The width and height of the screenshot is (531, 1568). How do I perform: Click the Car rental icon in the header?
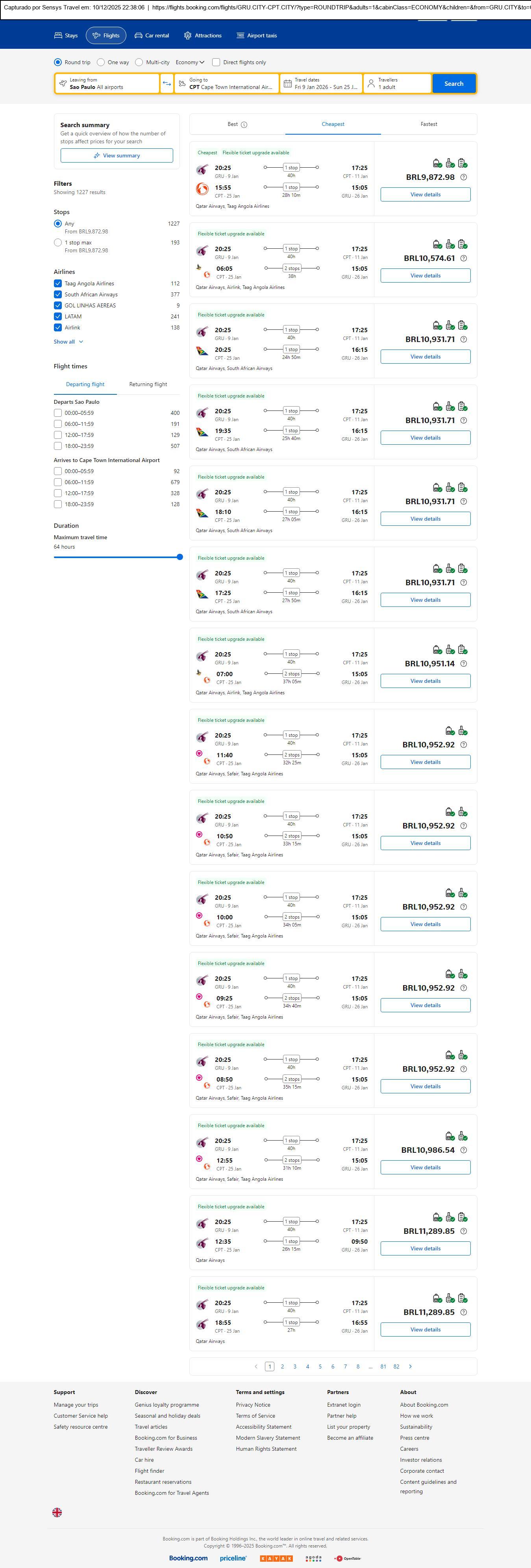(139, 35)
